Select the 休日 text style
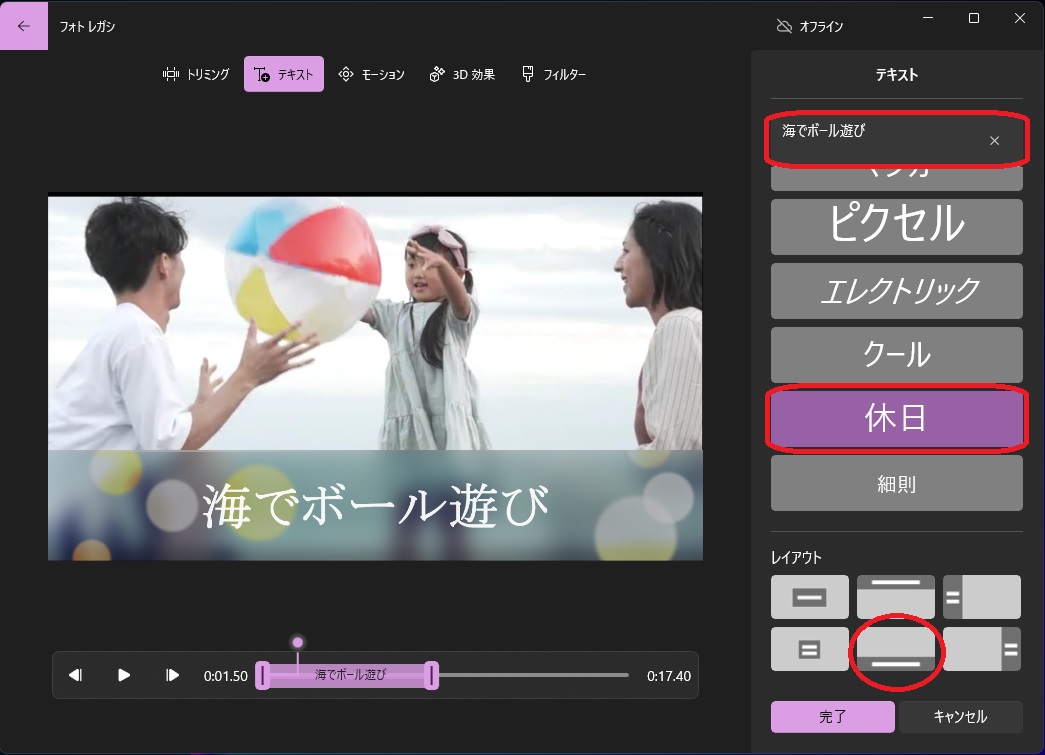This screenshot has width=1045, height=755. [x=896, y=418]
